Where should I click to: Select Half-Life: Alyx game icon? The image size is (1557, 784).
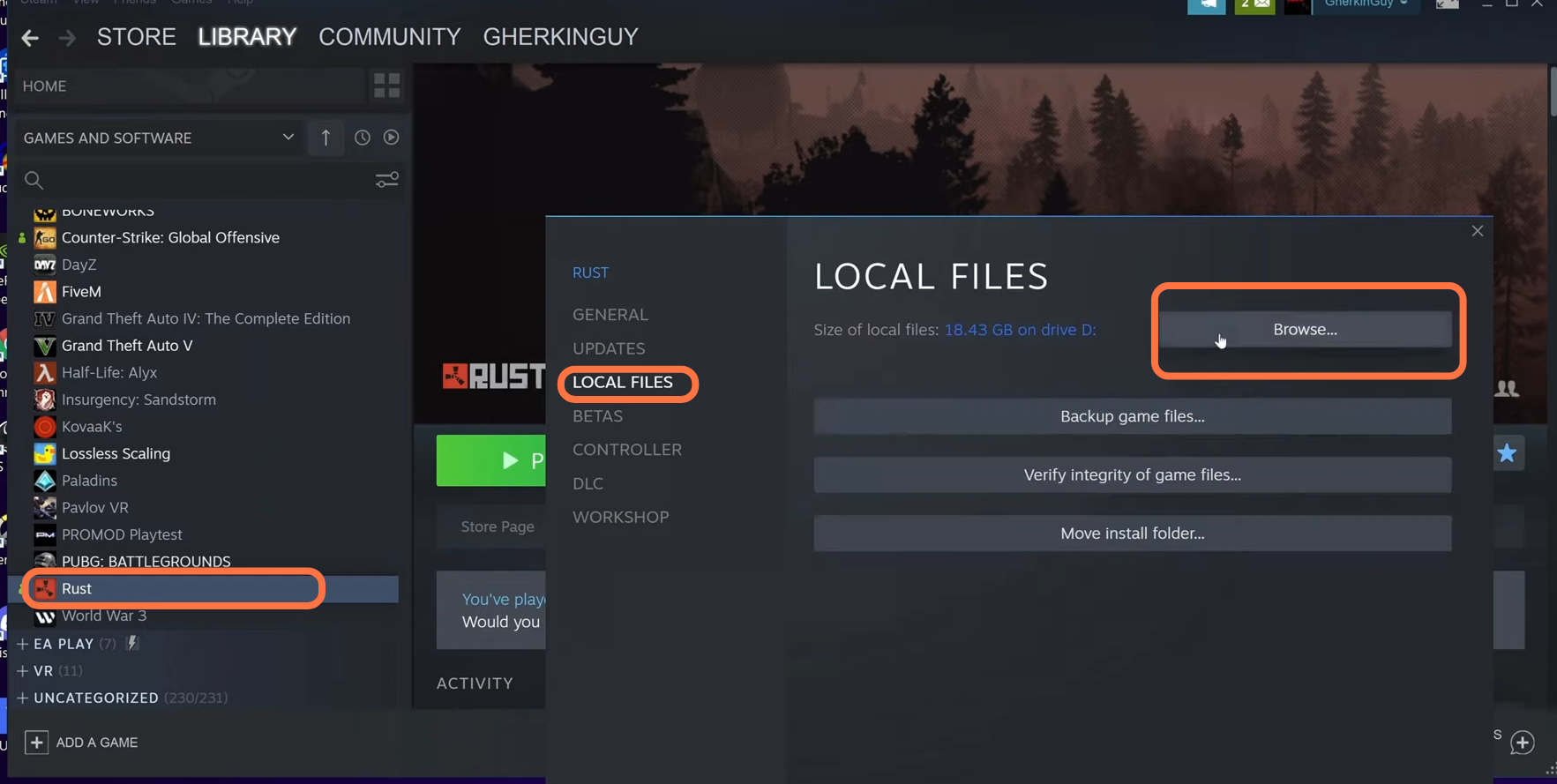point(44,373)
